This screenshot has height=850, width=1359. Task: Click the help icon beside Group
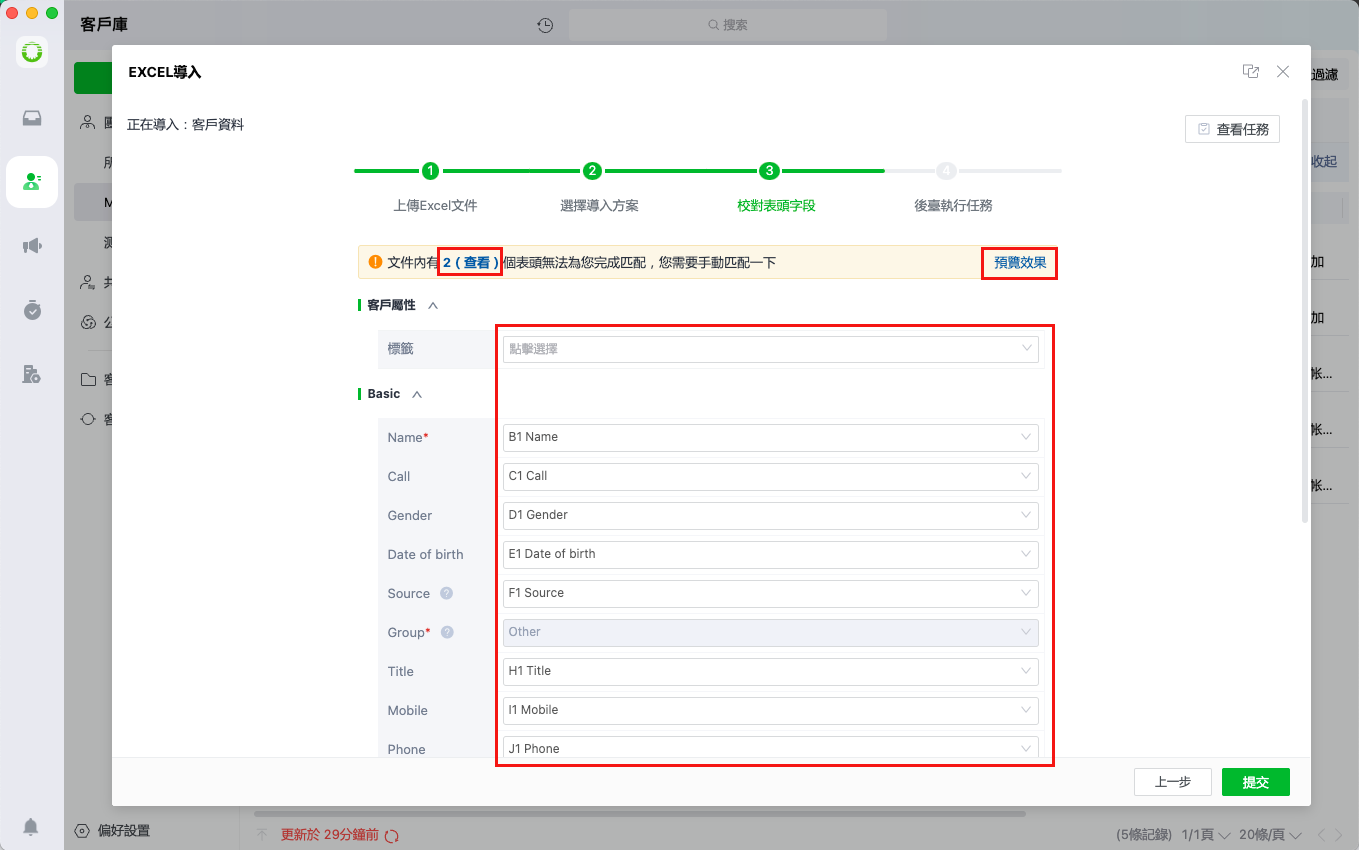point(447,632)
